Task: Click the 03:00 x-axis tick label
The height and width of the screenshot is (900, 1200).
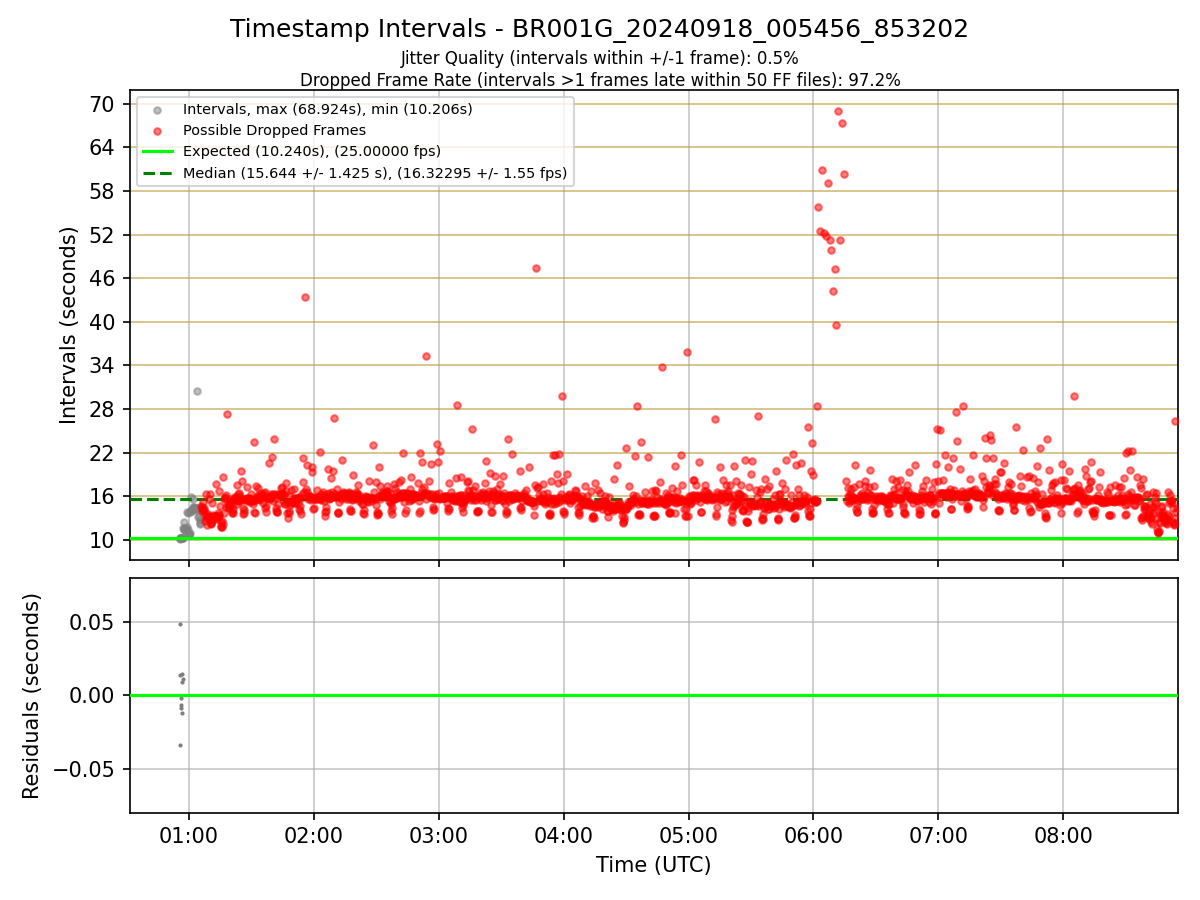Action: (x=439, y=834)
